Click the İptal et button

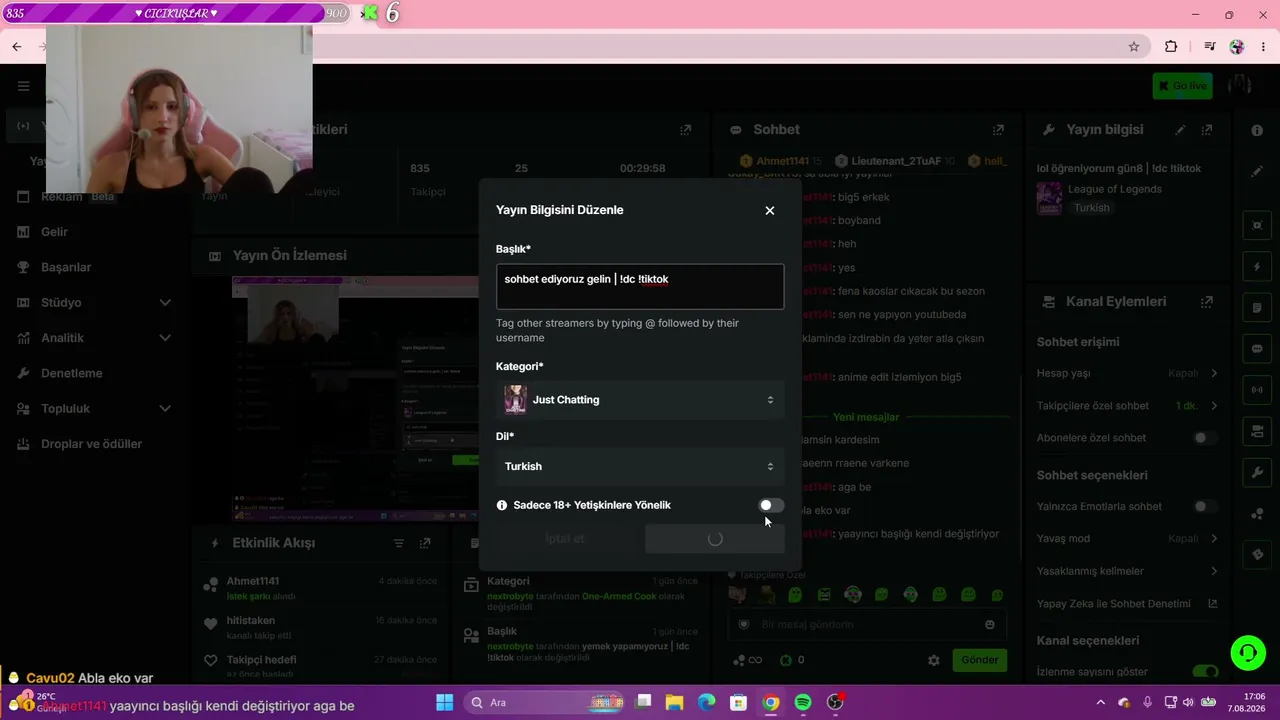565,539
